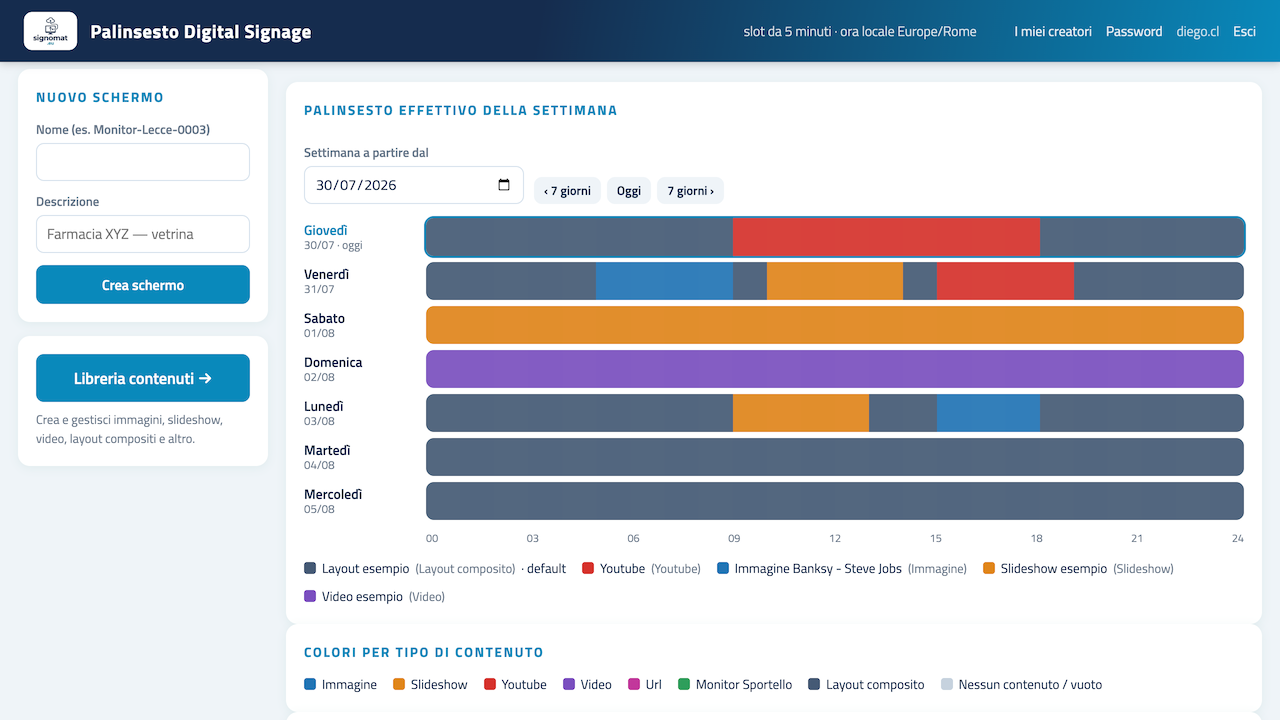Click the Nessun contenuto / vuoto swatch

tap(947, 684)
